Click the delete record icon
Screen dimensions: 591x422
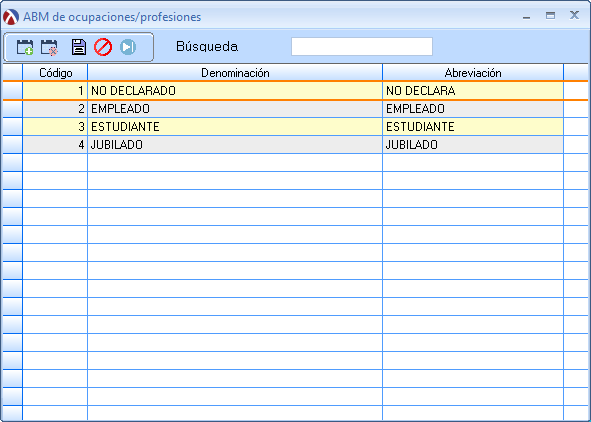pyautogui.click(x=49, y=47)
